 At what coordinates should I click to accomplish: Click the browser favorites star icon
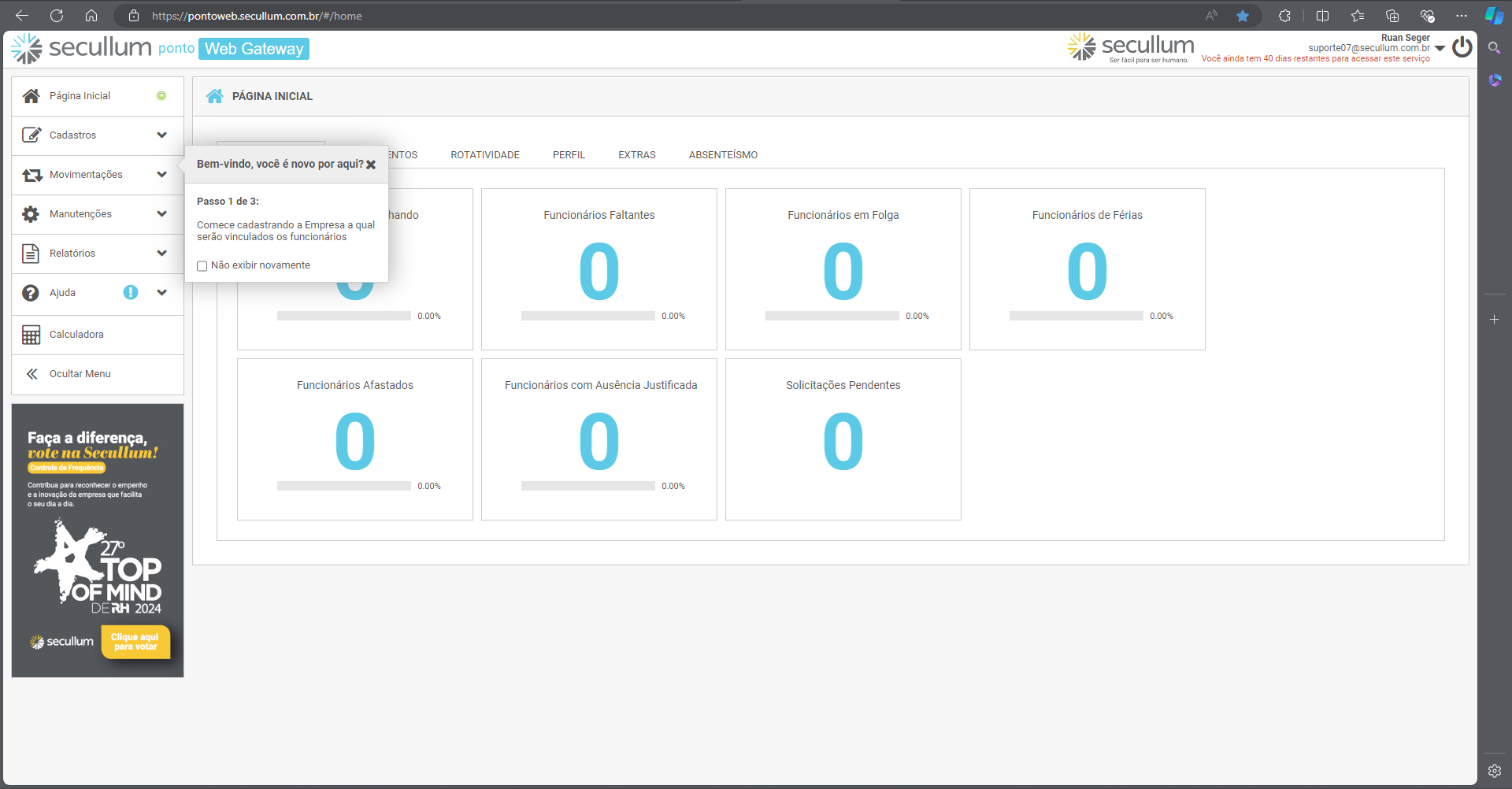coord(1243,16)
